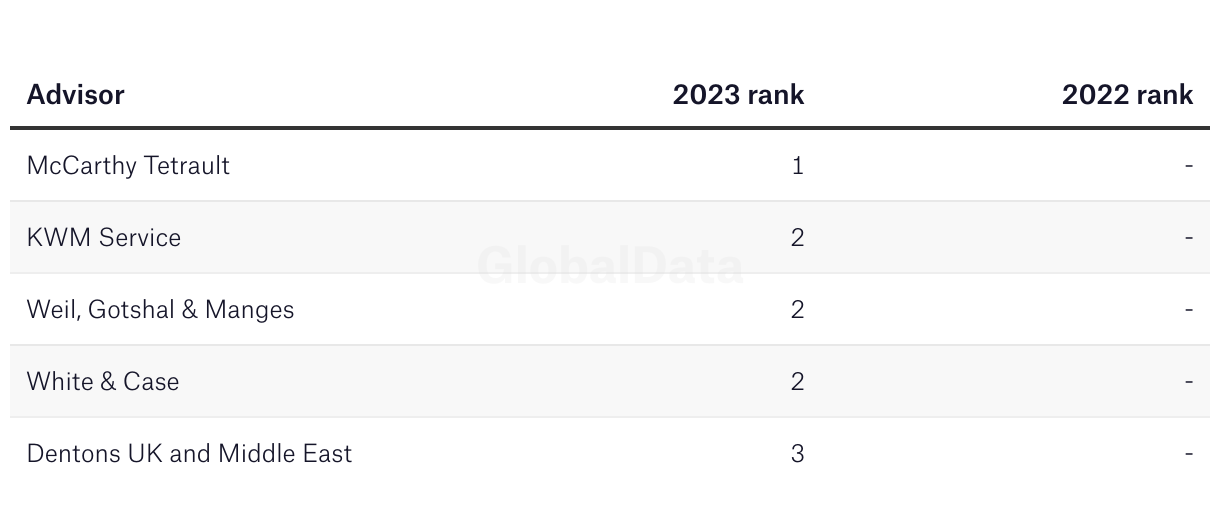1220x530 pixels.
Task: Click Dentons UK and Middle East
Action: click(x=189, y=454)
